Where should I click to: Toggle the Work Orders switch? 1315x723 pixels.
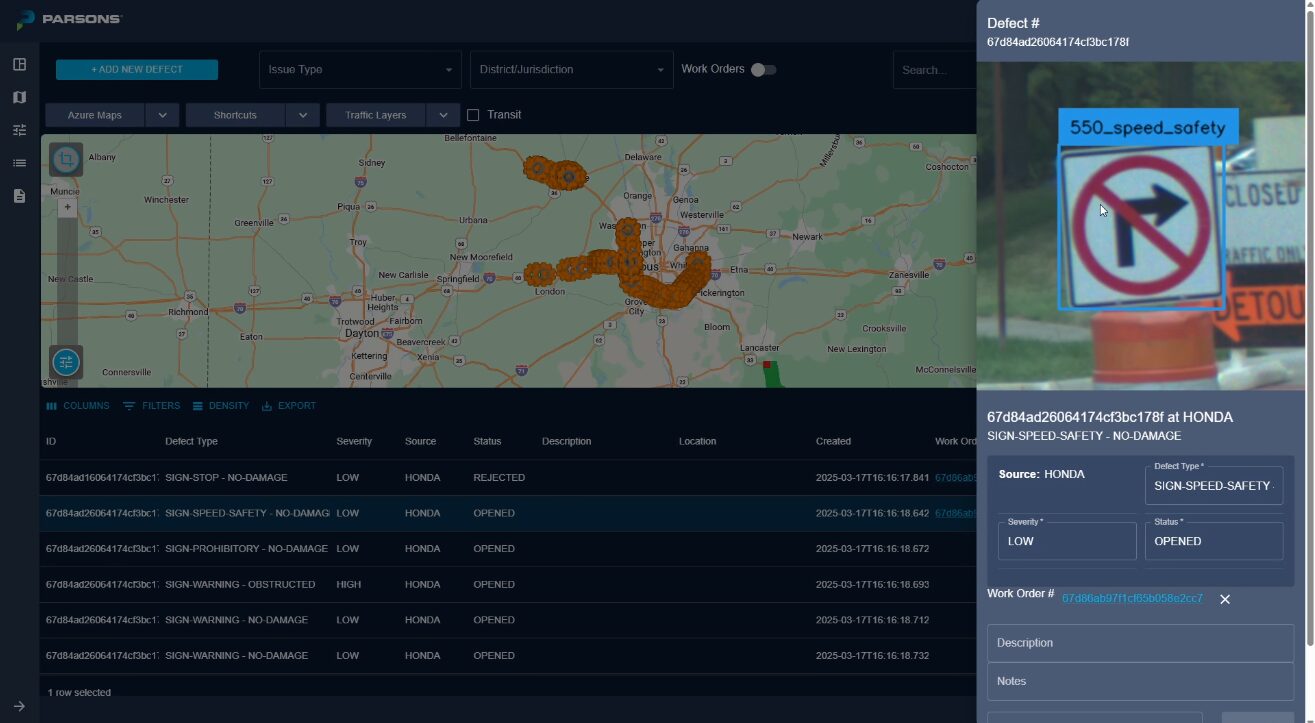tap(764, 70)
